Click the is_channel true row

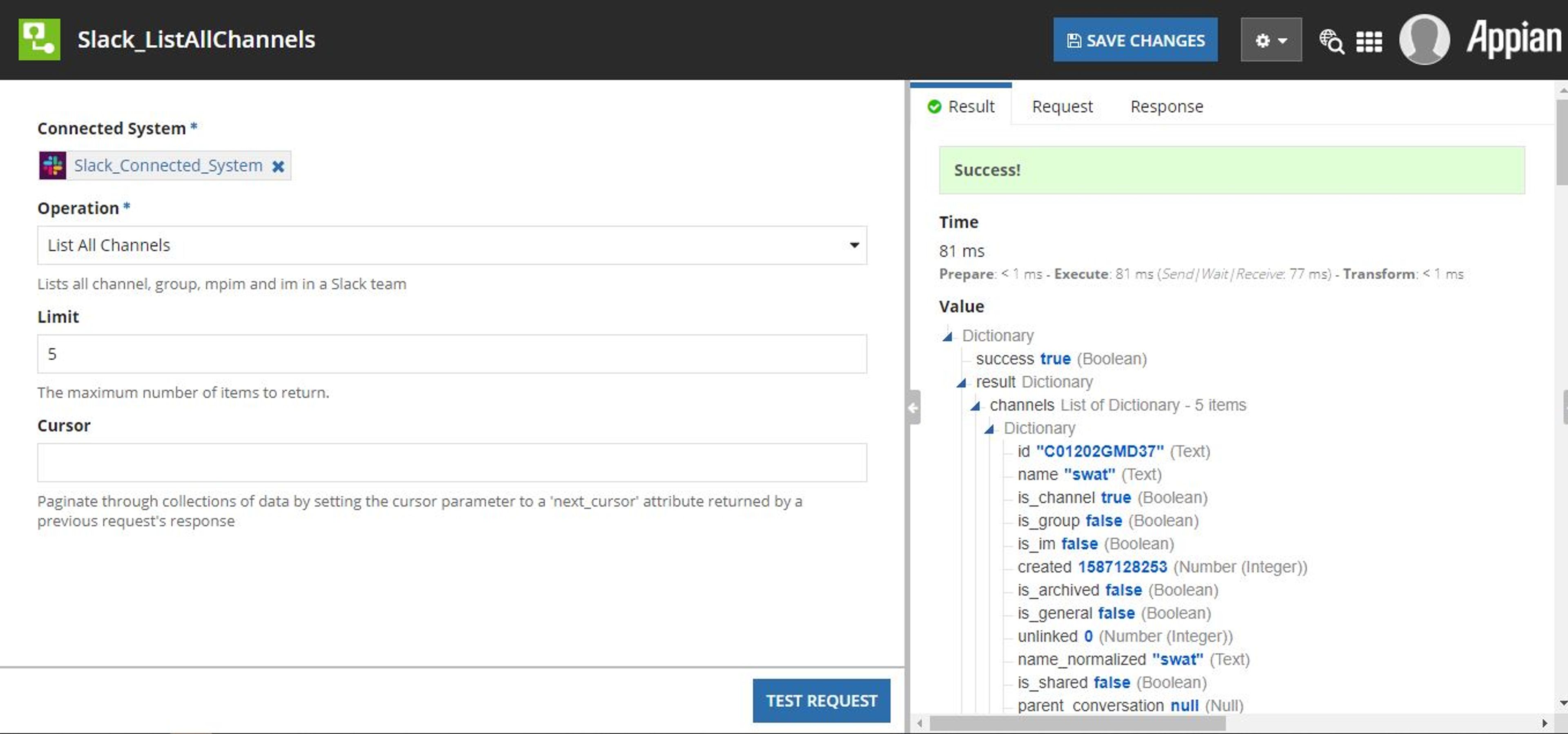pos(1112,497)
